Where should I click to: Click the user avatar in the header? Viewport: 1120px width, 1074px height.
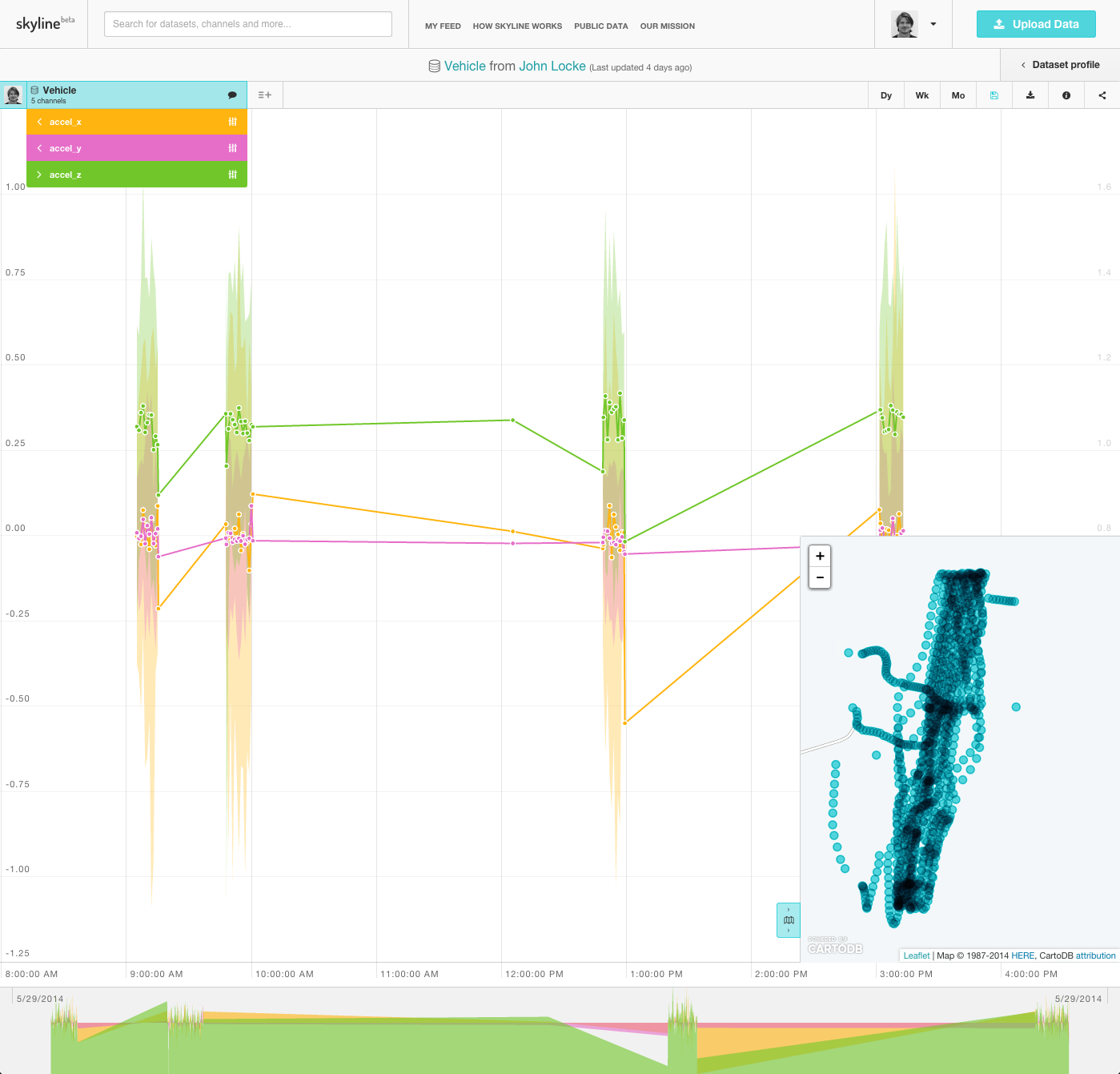pyautogui.click(x=905, y=24)
